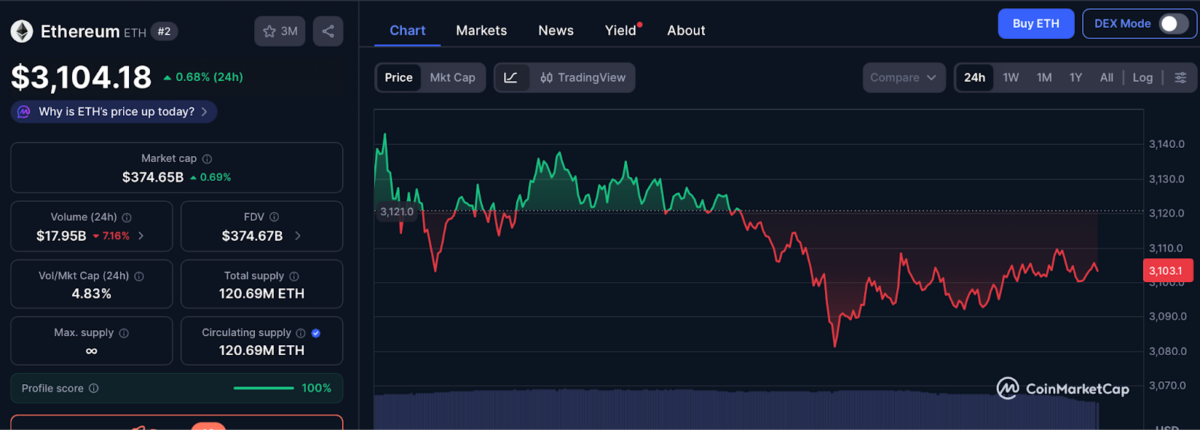This screenshot has height=430, width=1200.
Task: Click the Circulating supply info icon
Action: click(299, 333)
